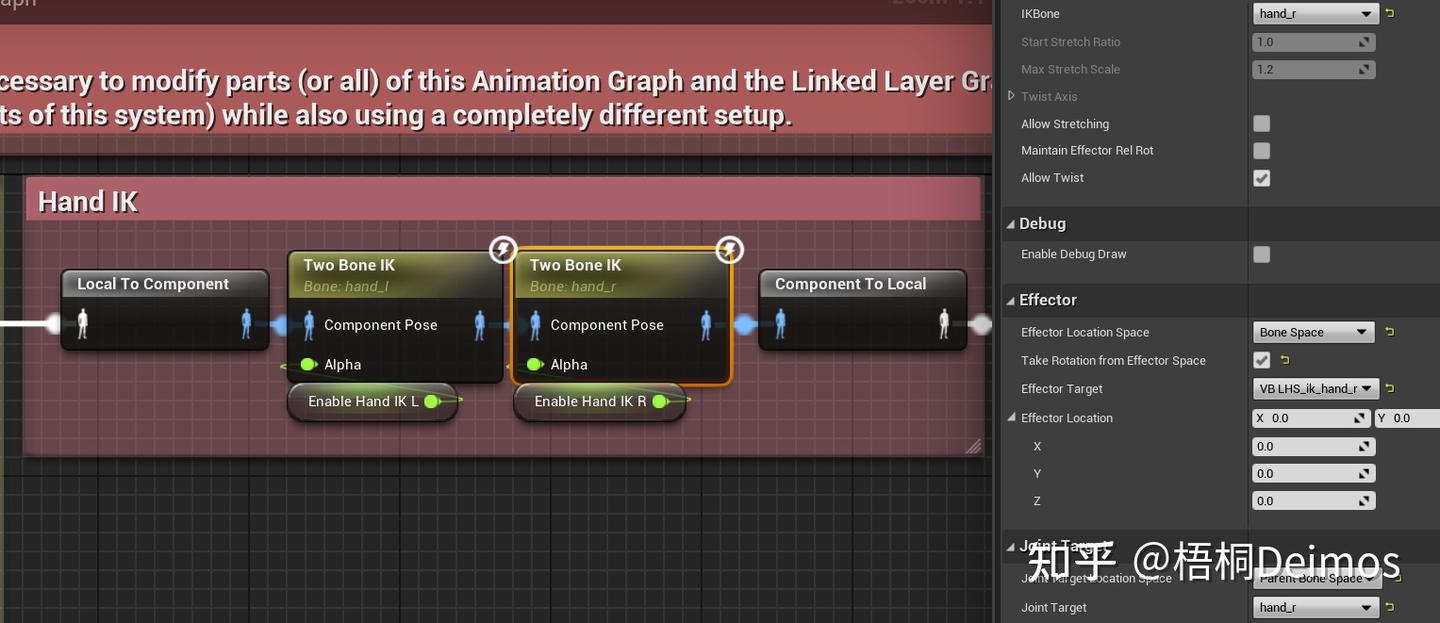Image resolution: width=1440 pixels, height=623 pixels.
Task: Click the green Enable Hand IK L pin
Action: click(x=431, y=399)
